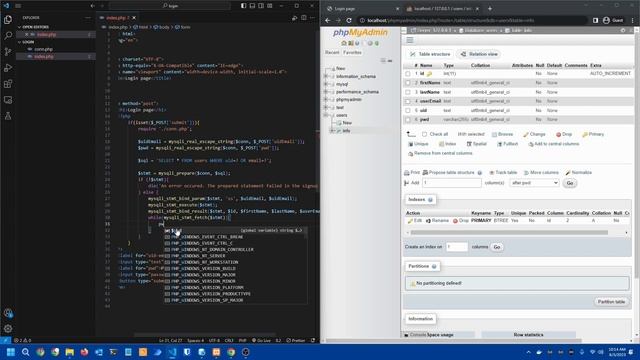
Task: Open Windows taskbar search icon
Action: (25, 352)
